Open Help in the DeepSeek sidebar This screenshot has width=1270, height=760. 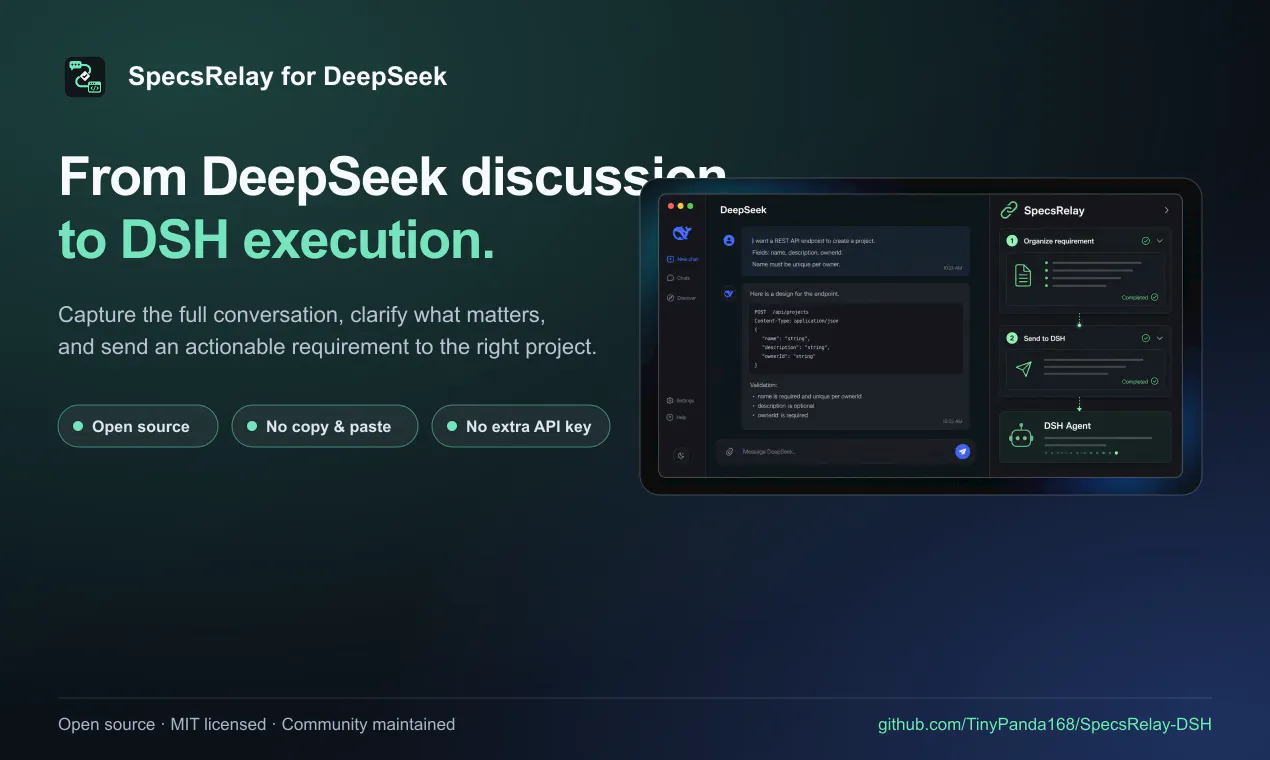pyautogui.click(x=677, y=417)
